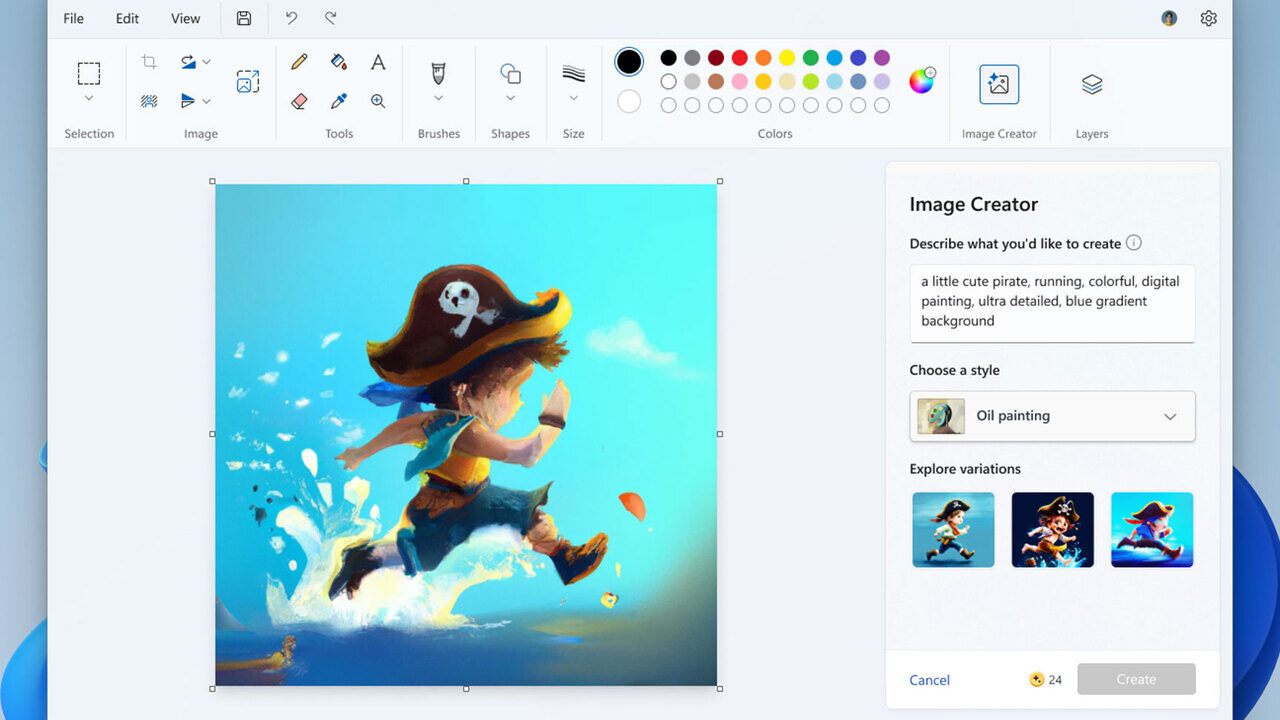The height and width of the screenshot is (720, 1280).
Task: Redo the last action
Action: coord(331,18)
